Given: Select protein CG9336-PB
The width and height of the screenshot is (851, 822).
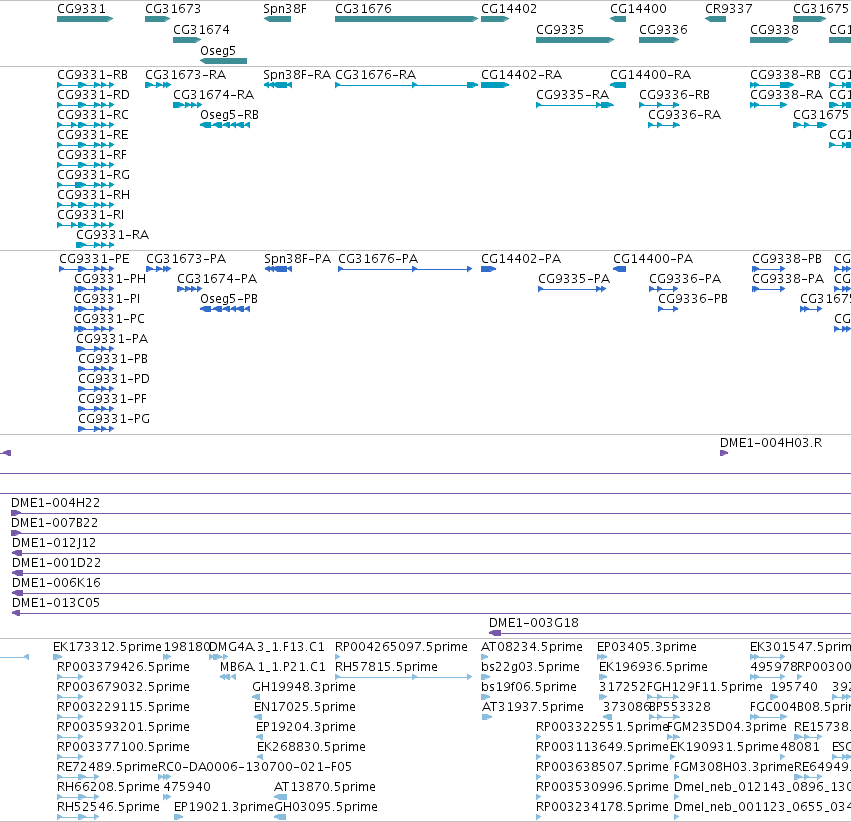Looking at the screenshot, I should tap(668, 309).
